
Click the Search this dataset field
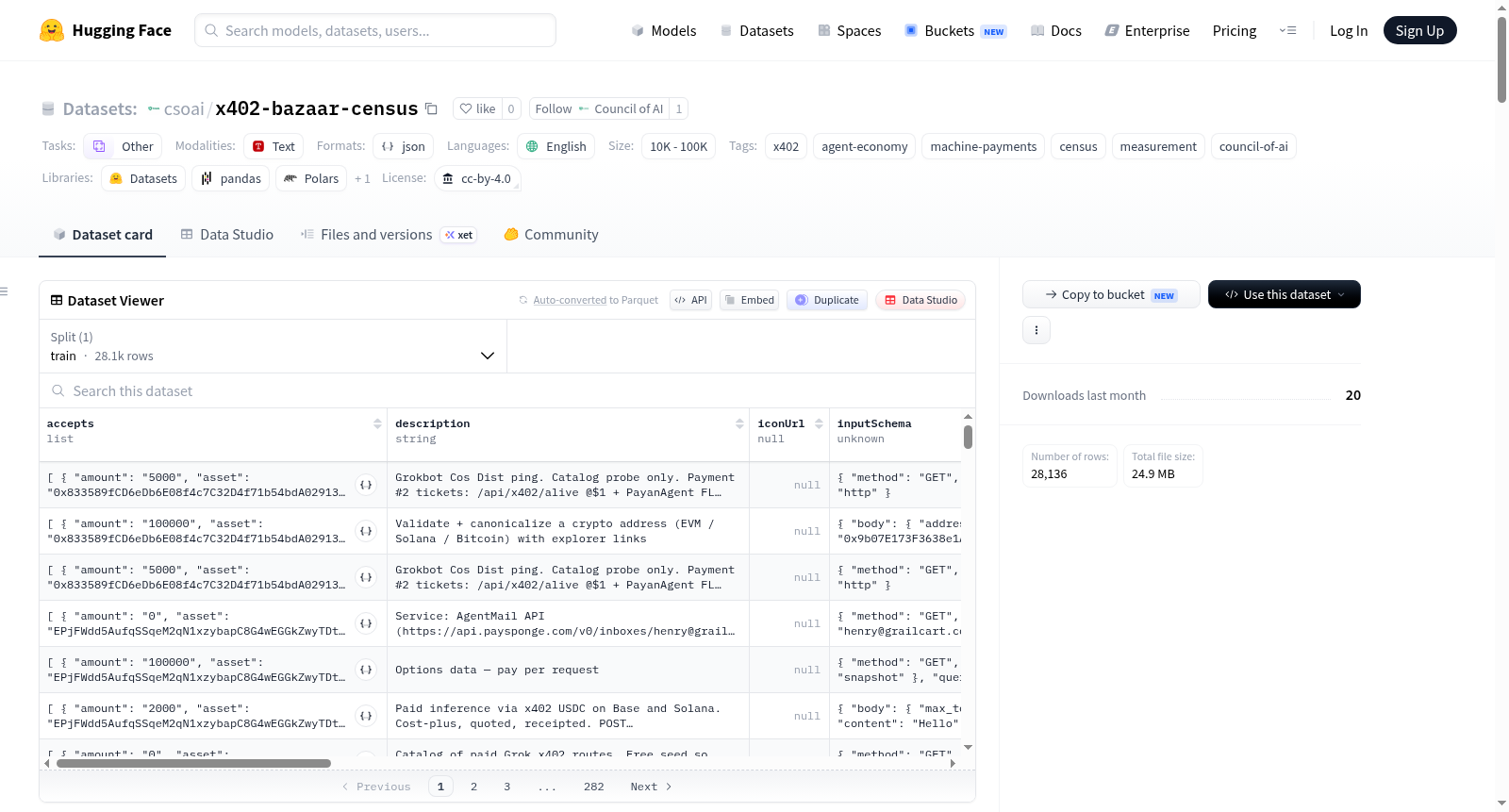point(507,390)
